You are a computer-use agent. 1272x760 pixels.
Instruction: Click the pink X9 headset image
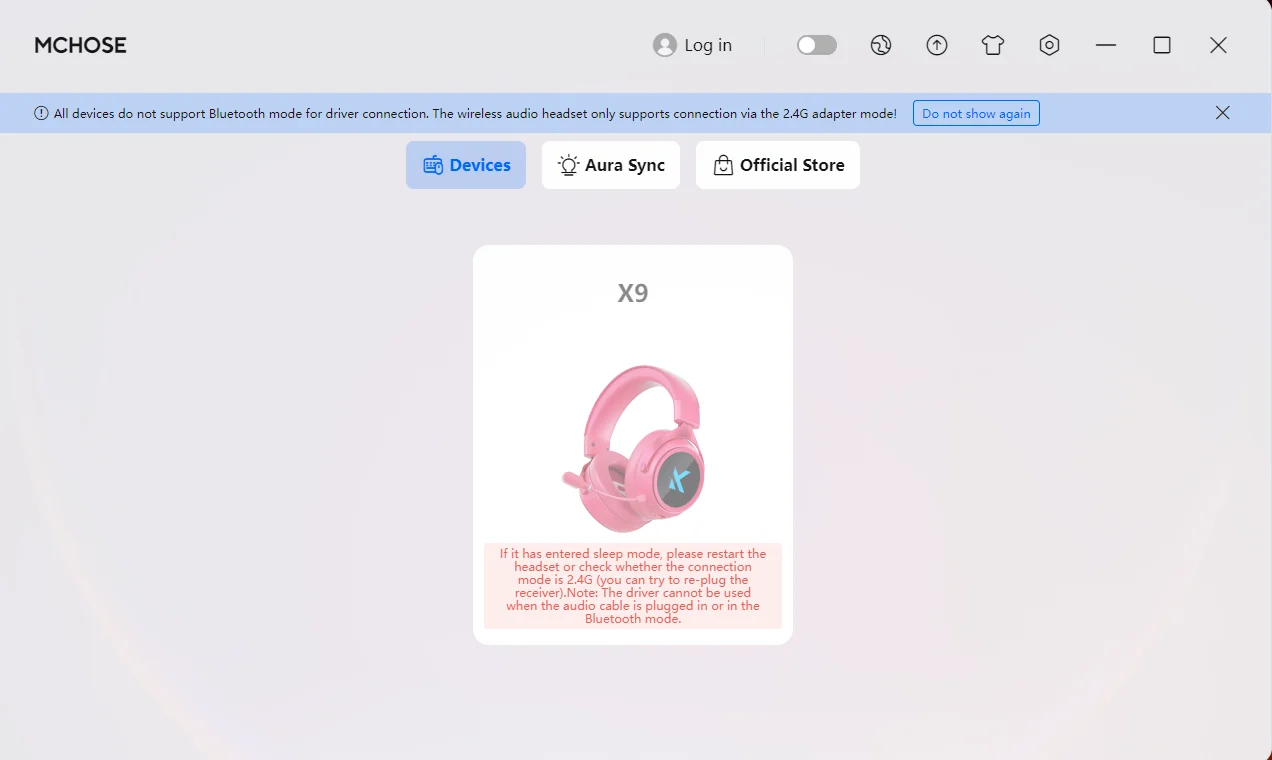coord(633,448)
